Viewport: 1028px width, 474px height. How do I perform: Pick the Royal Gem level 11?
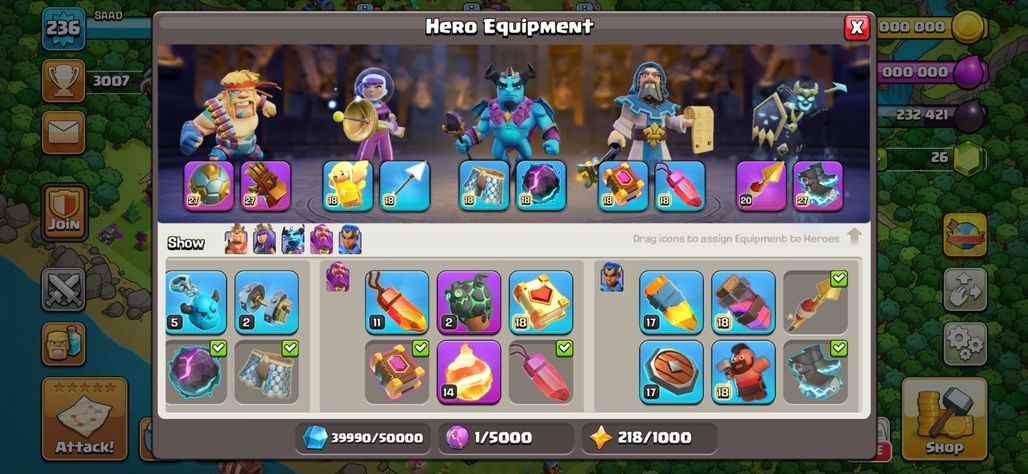click(397, 302)
